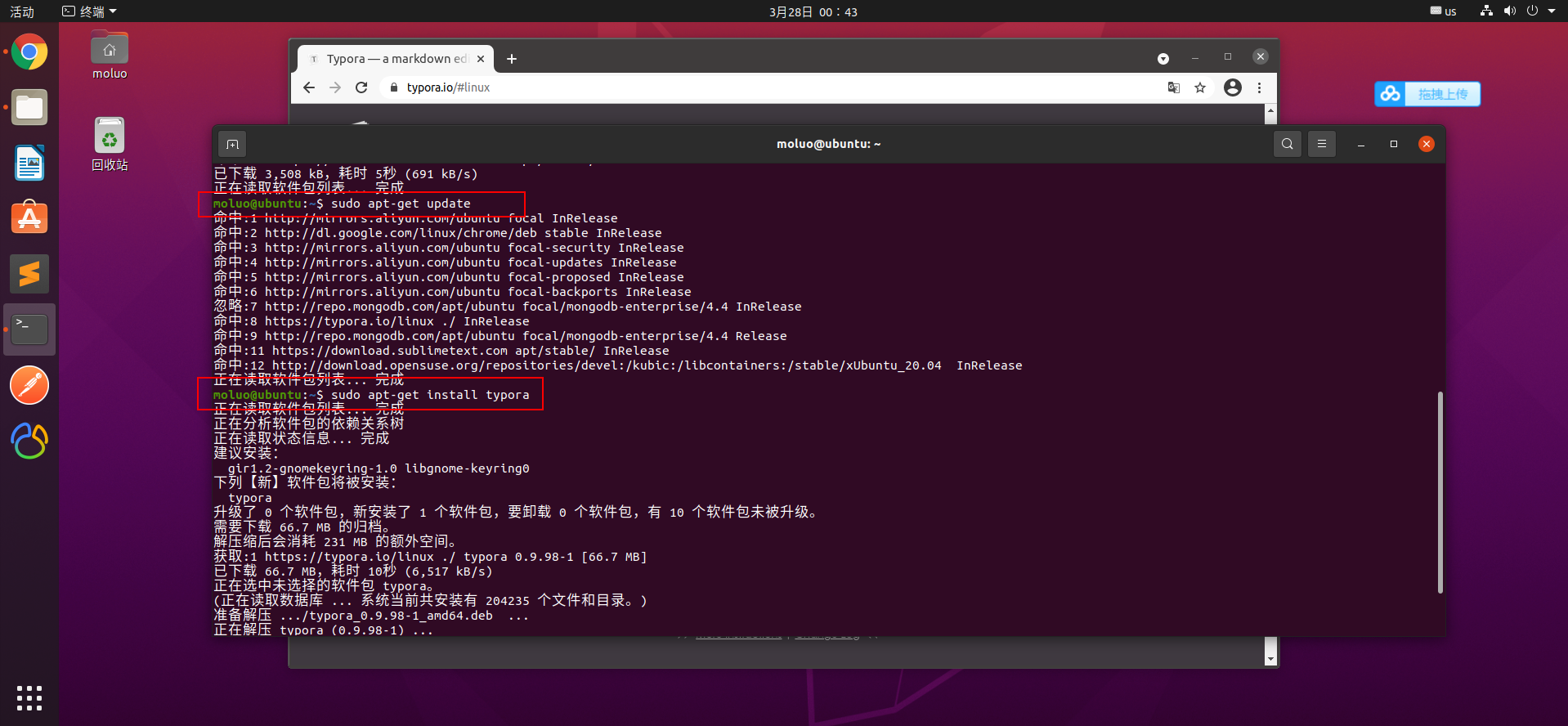This screenshot has height=726, width=1568.
Task: Close the Typora browser tab
Action: 481,59
